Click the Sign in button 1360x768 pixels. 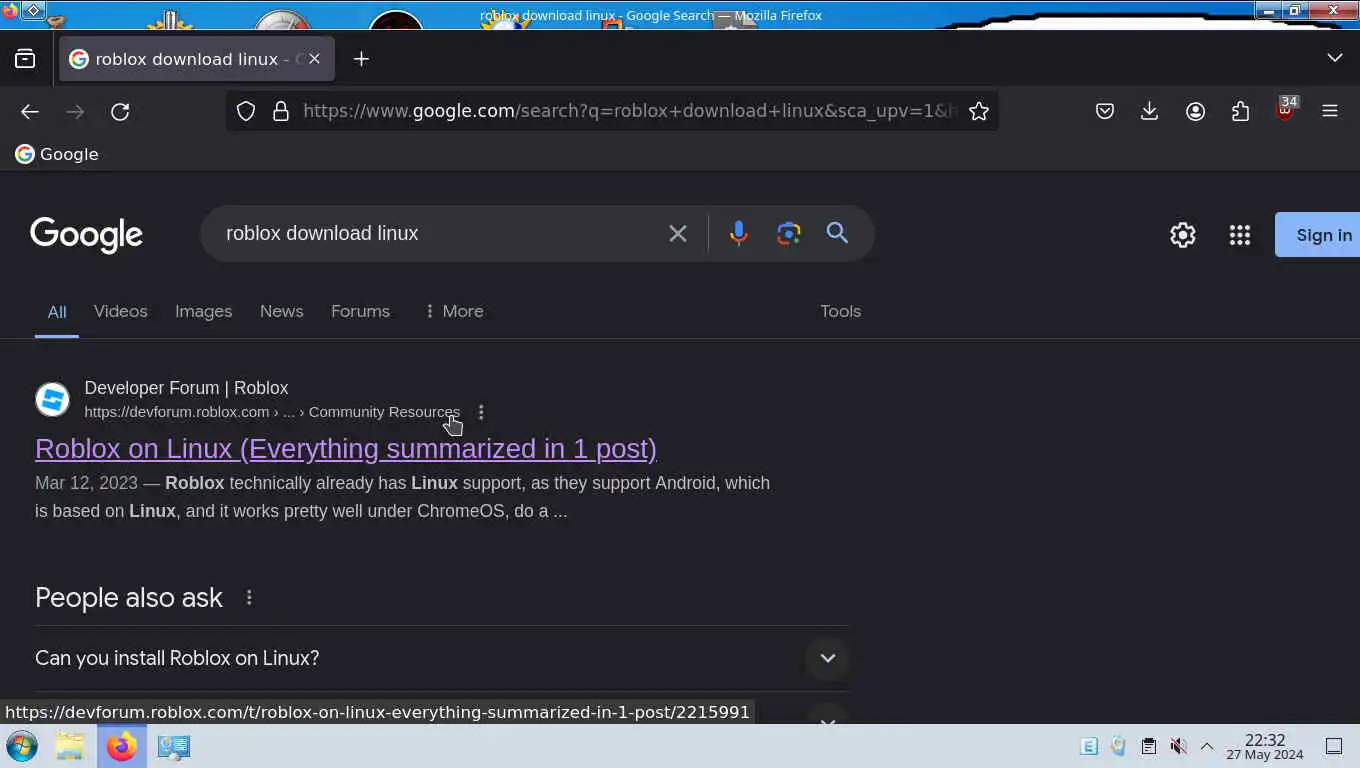click(x=1318, y=235)
